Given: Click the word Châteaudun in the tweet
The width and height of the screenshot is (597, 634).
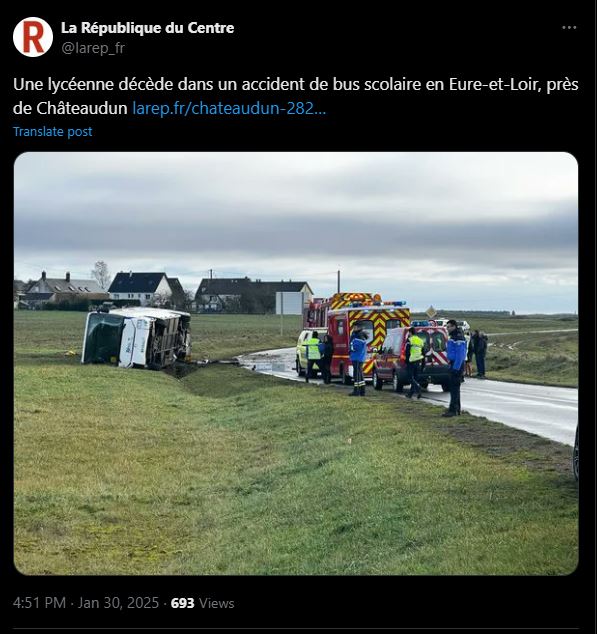Looking at the screenshot, I should point(82,108).
